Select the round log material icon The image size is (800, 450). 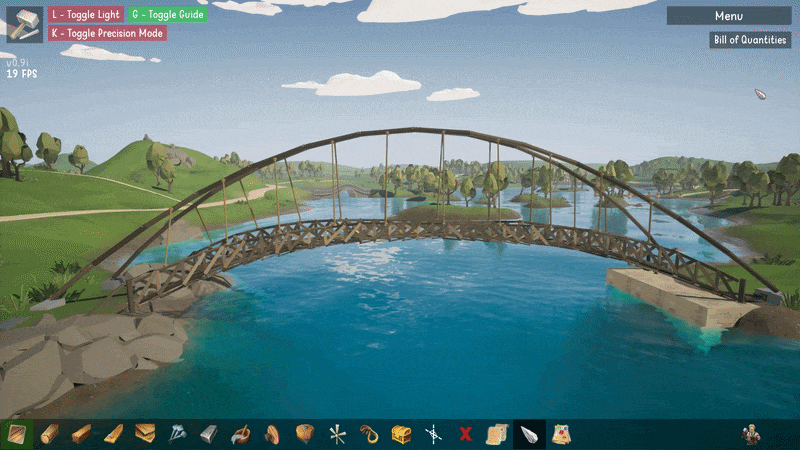coord(49,434)
